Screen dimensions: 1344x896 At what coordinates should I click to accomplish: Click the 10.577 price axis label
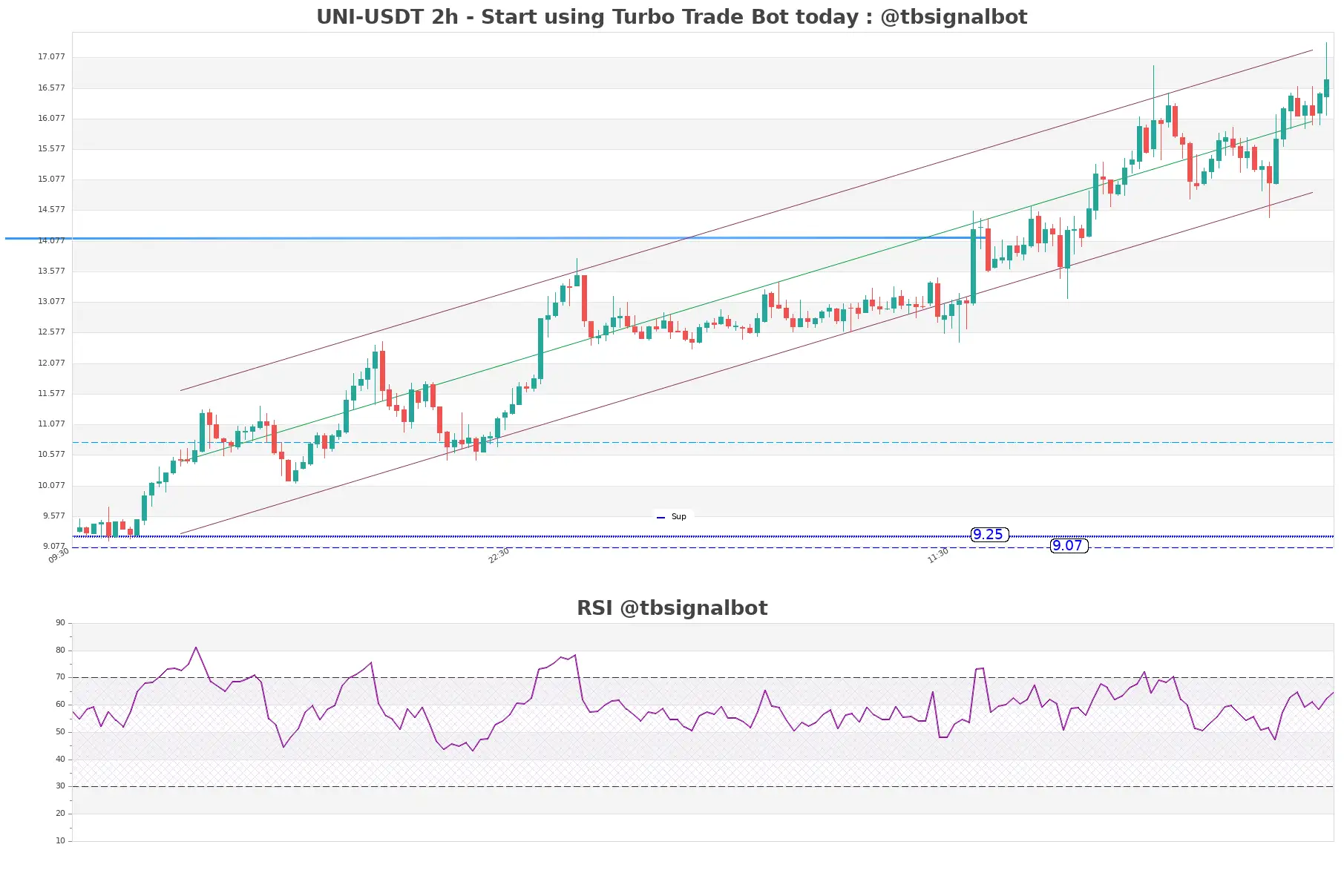click(x=51, y=455)
